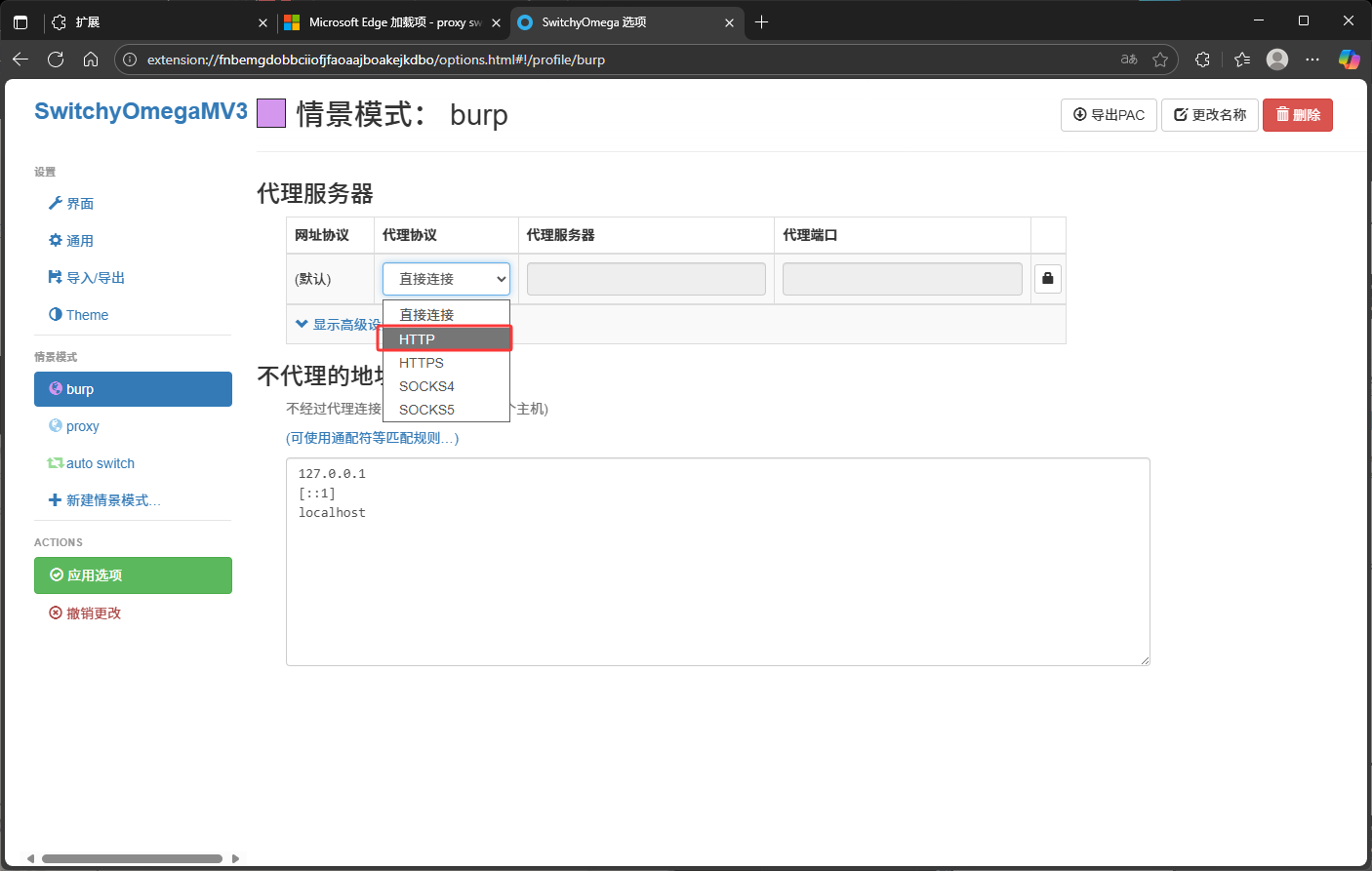This screenshot has width=1372, height=871.
Task: Open a new browser tab
Action: 762,22
